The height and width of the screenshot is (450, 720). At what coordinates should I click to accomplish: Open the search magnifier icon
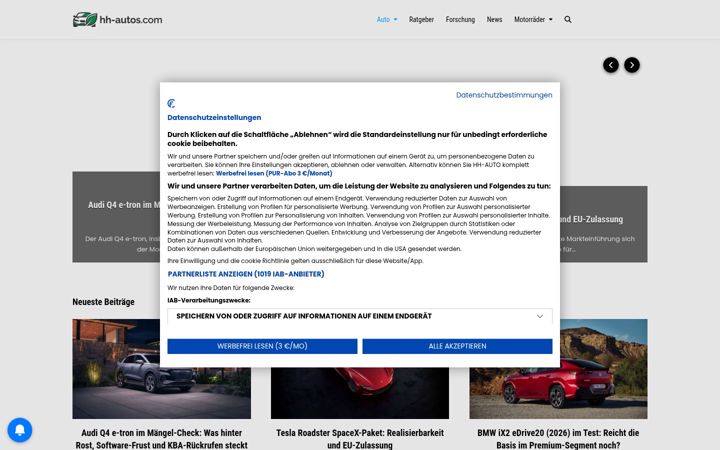point(568,19)
